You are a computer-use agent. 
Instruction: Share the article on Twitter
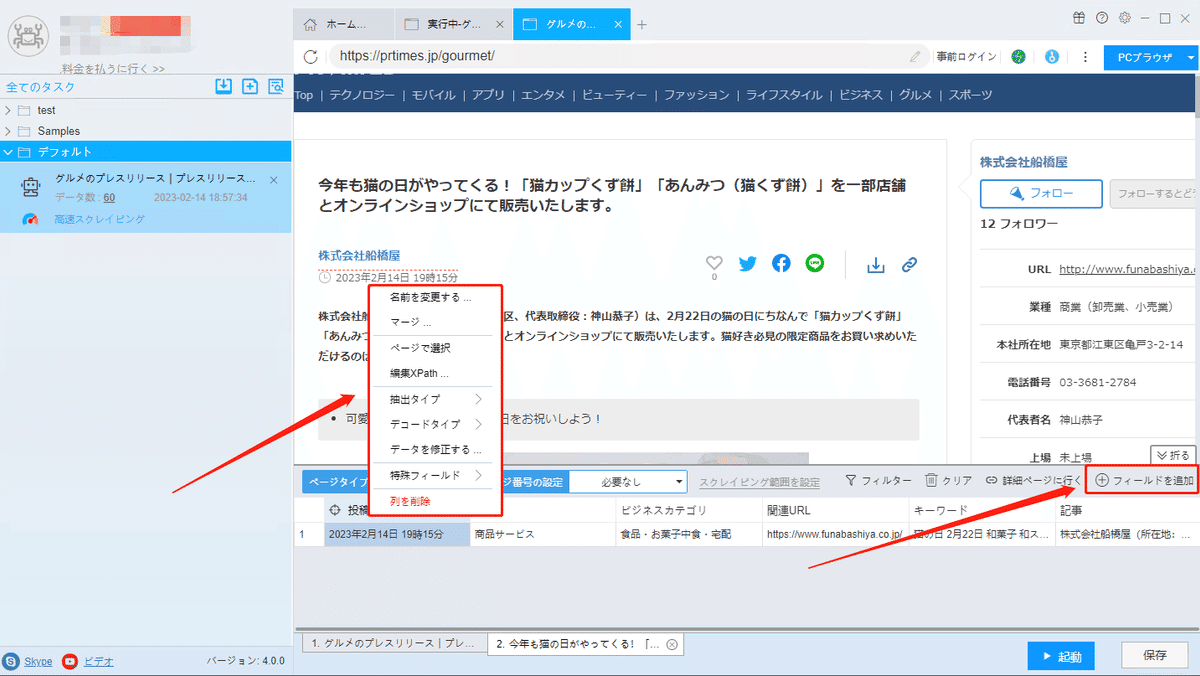748,264
